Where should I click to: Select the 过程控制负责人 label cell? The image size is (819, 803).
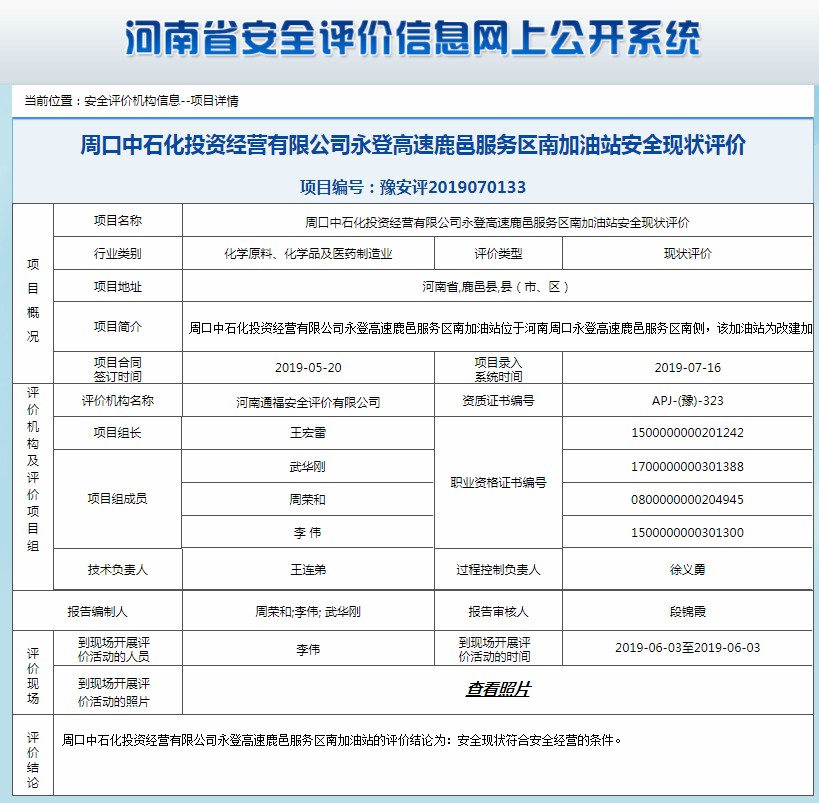(x=498, y=569)
